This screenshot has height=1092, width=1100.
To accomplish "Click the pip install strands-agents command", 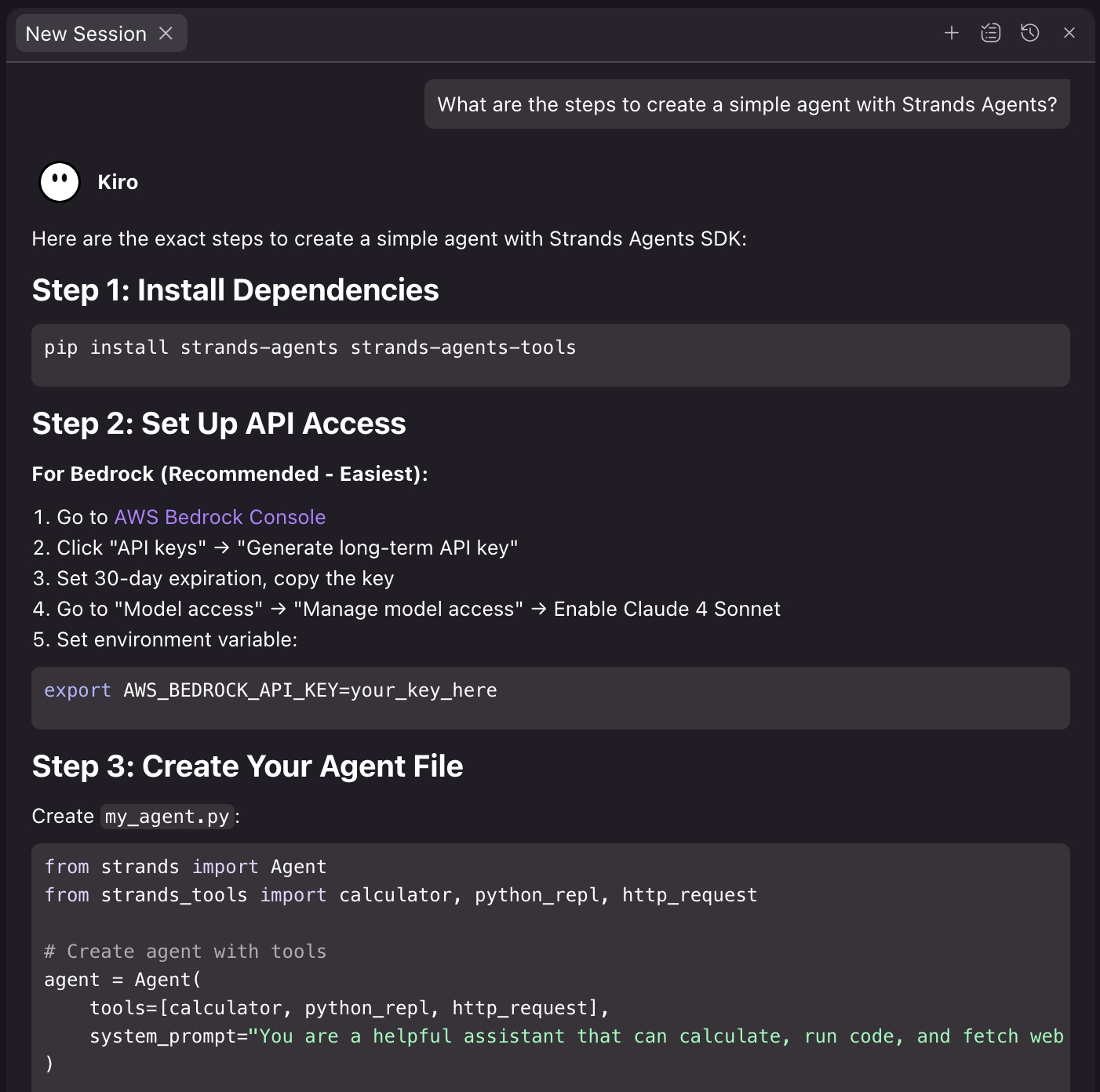I will tap(310, 348).
